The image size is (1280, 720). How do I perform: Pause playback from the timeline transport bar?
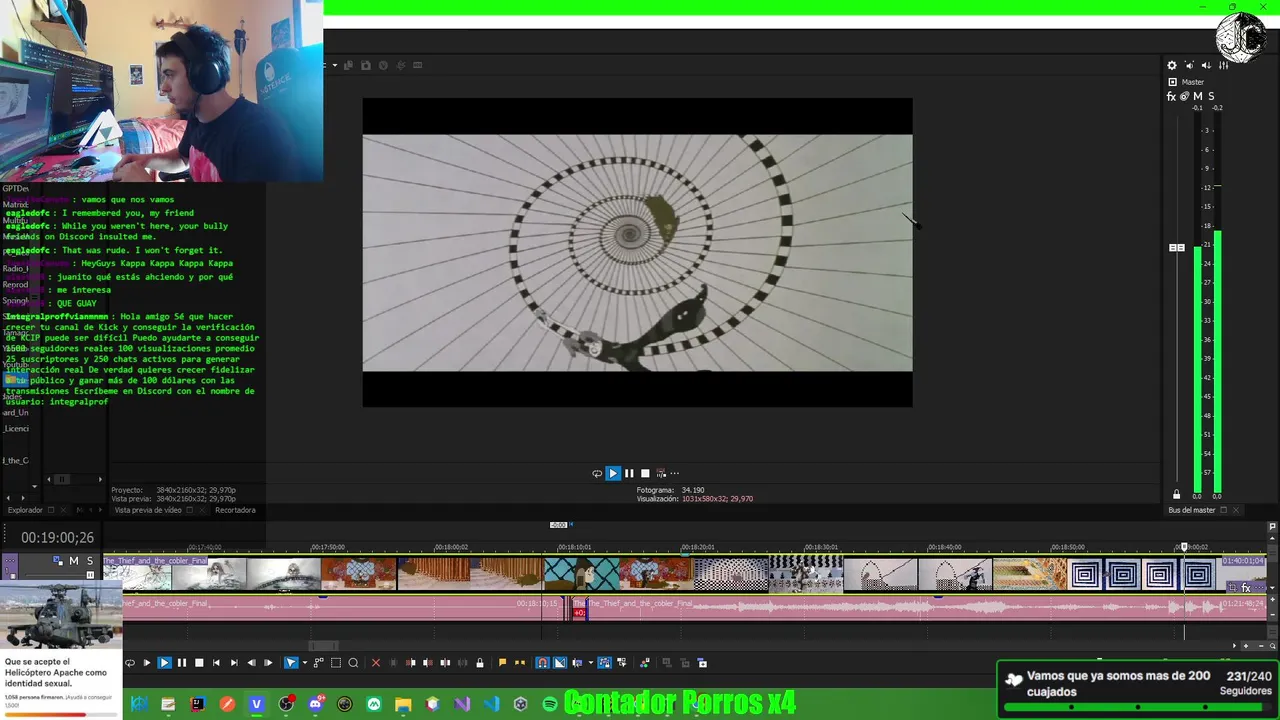182,662
